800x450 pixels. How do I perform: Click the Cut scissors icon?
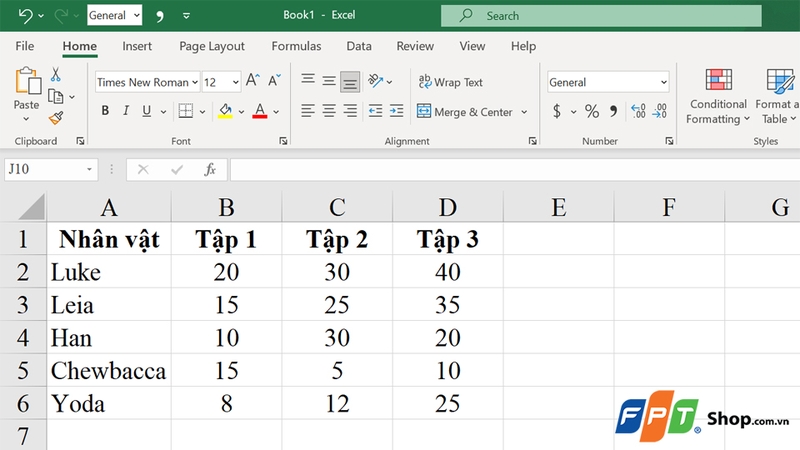pos(55,75)
